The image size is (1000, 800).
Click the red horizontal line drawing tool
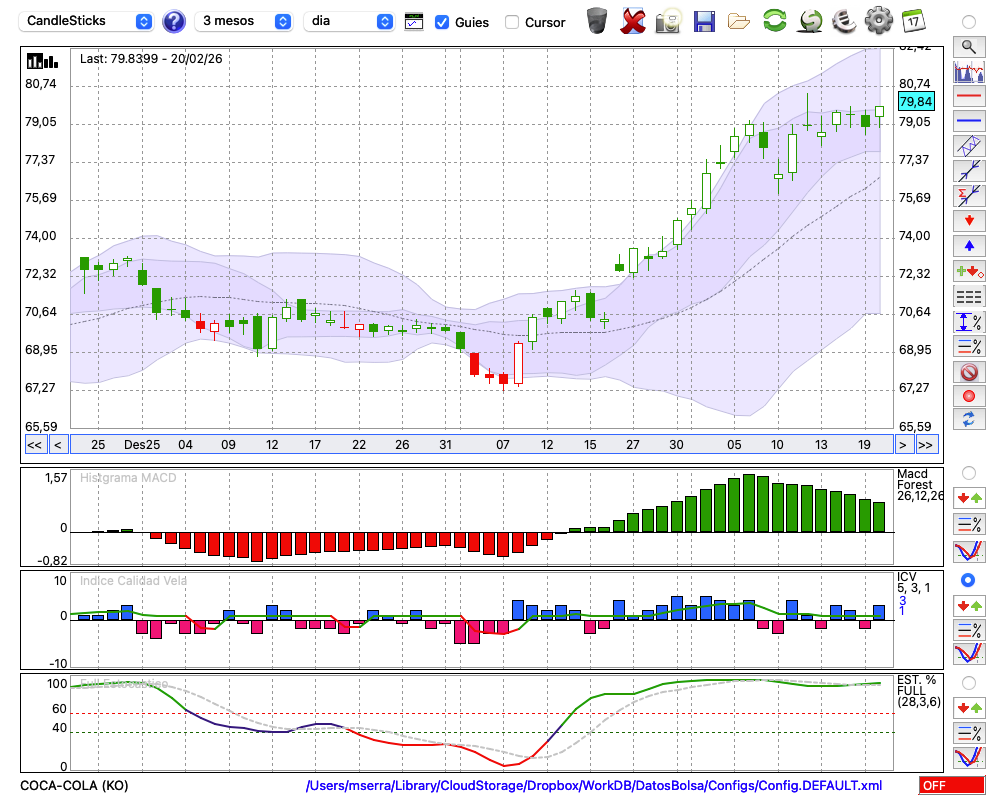click(x=968, y=96)
